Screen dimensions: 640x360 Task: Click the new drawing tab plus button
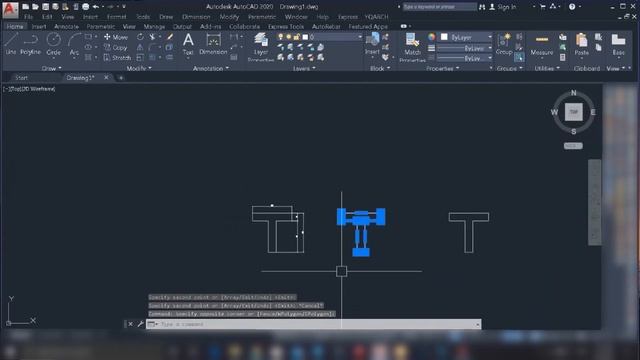click(121, 78)
